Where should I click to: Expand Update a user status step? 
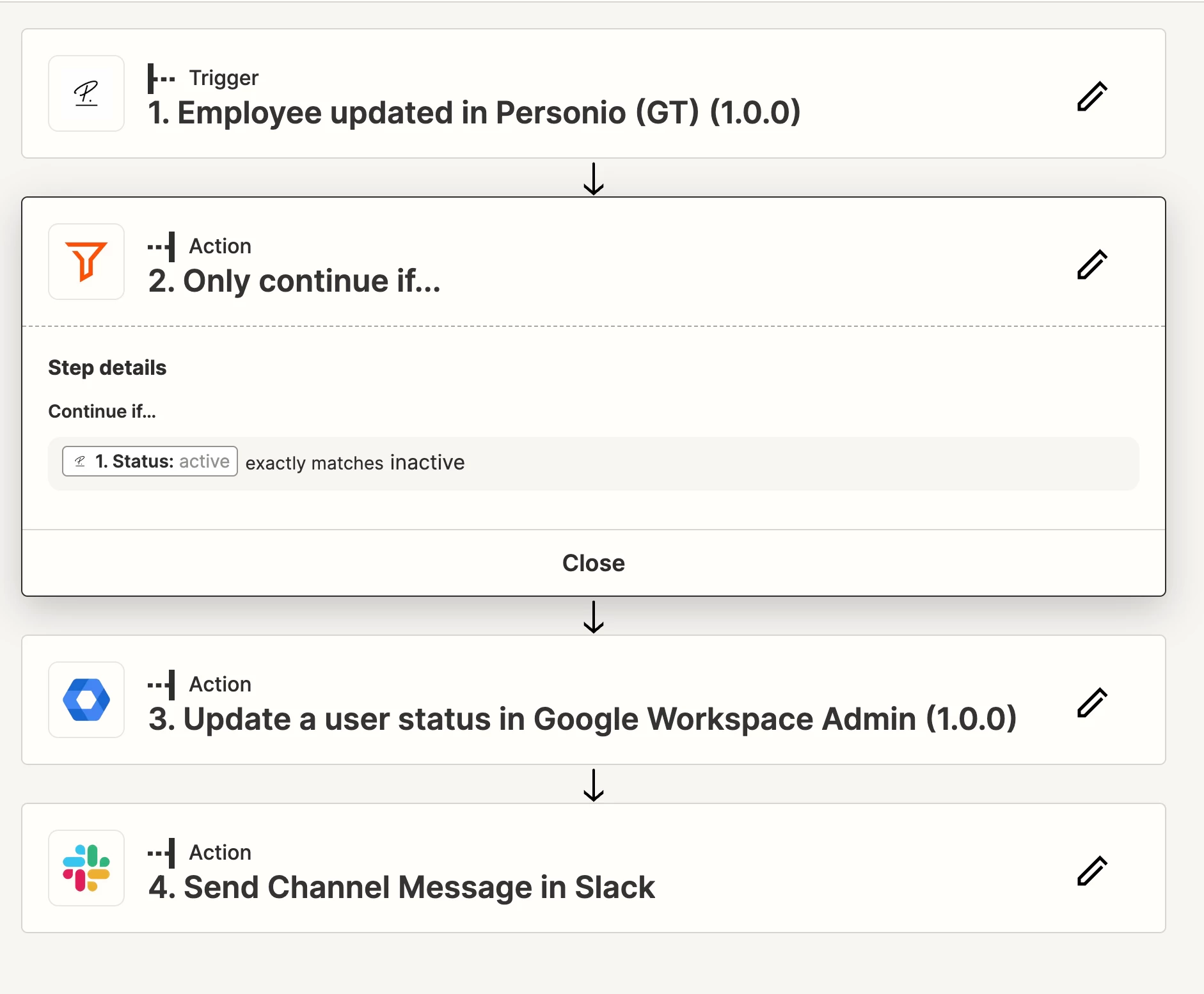tap(582, 719)
